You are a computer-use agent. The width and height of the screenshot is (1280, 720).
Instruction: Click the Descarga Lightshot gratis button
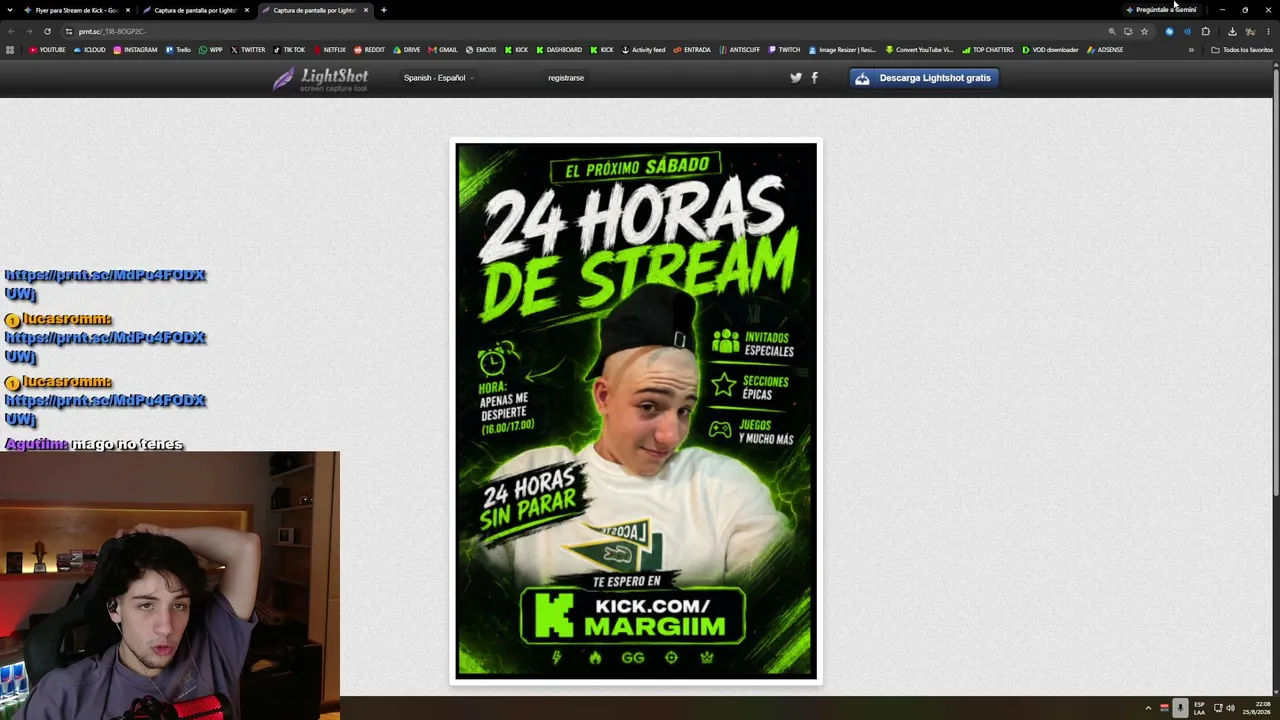pyautogui.click(x=924, y=78)
